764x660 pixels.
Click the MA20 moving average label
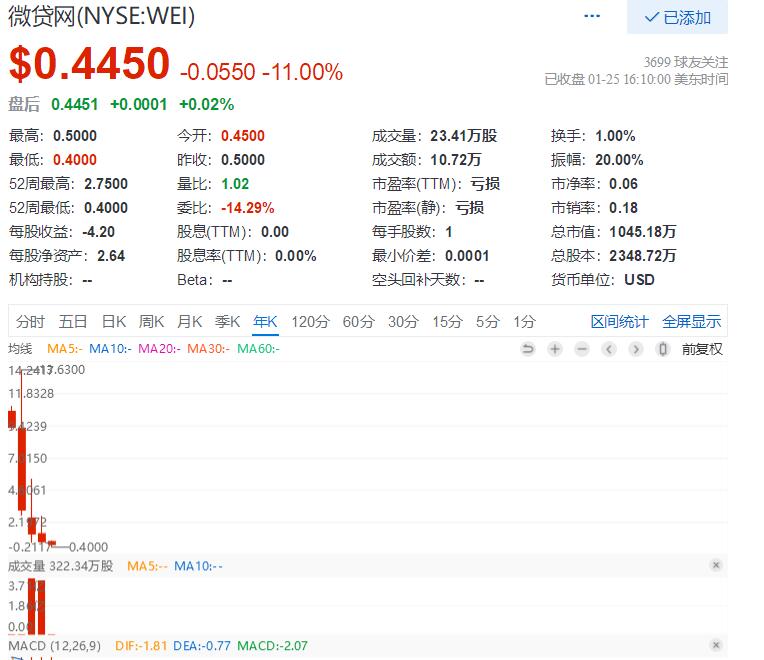(159, 349)
